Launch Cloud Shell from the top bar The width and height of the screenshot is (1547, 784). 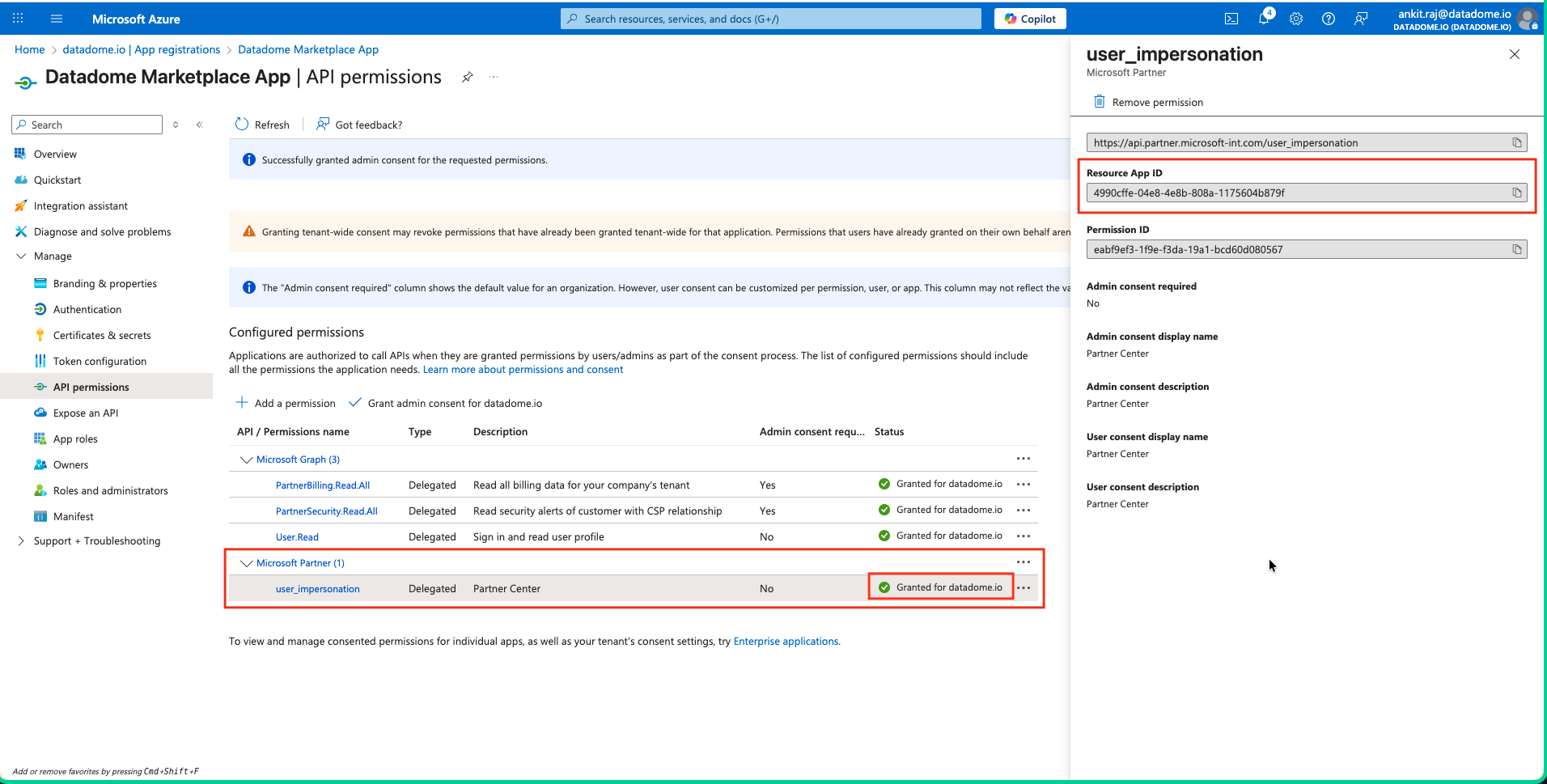click(x=1231, y=19)
